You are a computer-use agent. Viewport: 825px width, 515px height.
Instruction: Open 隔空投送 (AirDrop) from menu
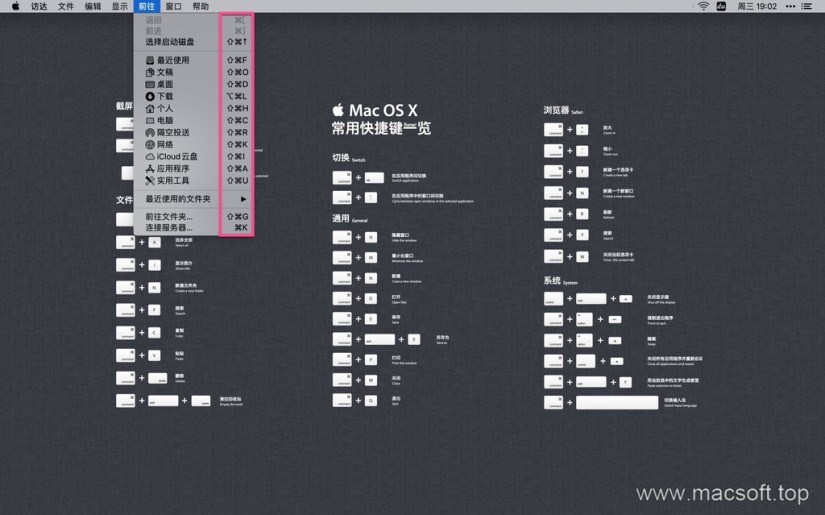(x=172, y=132)
